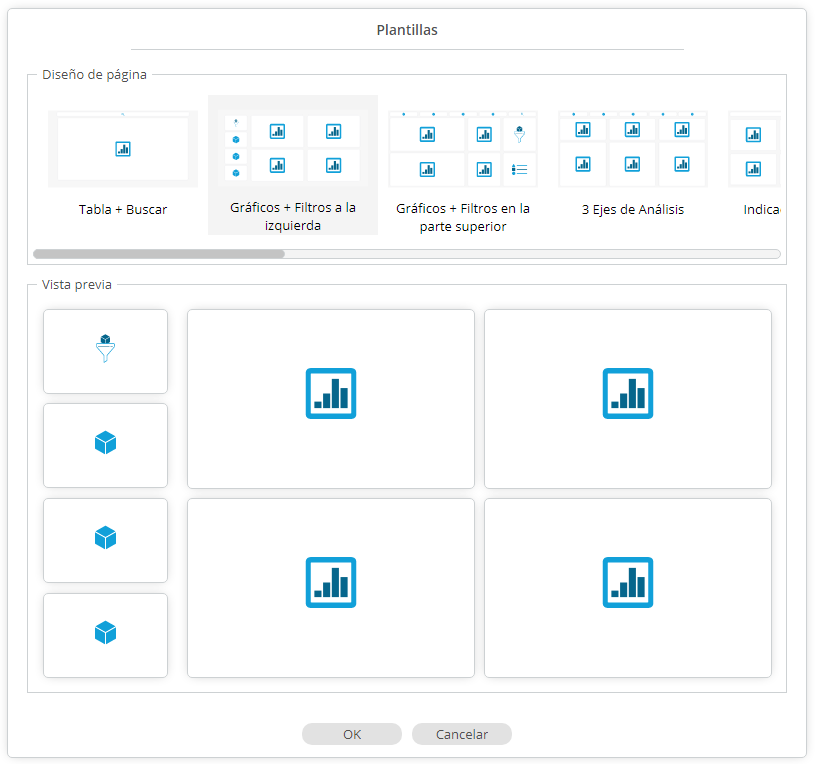This screenshot has height=764, width=816.
Task: Choose Gráficos + Filtros en la parte superior thumbnail
Action: pyautogui.click(x=463, y=149)
